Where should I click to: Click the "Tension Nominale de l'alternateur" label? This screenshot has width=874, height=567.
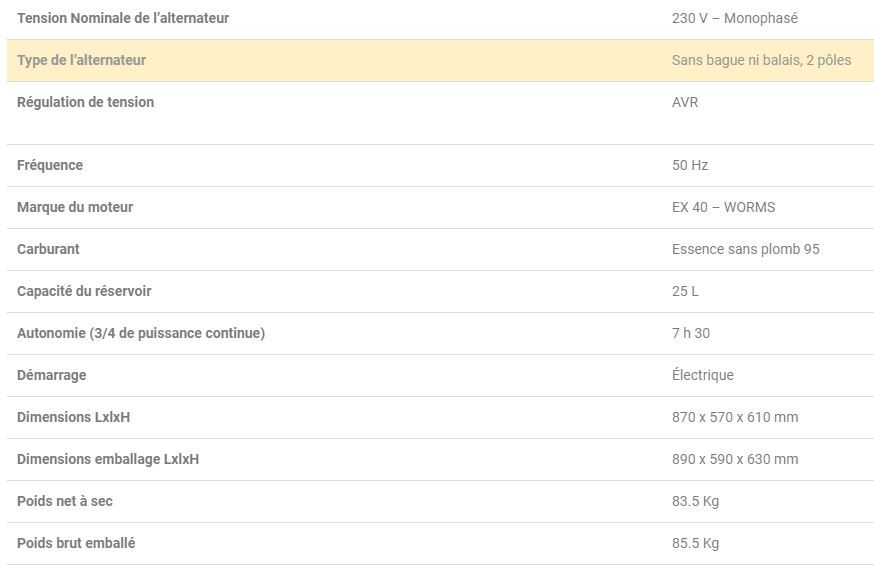coord(123,18)
